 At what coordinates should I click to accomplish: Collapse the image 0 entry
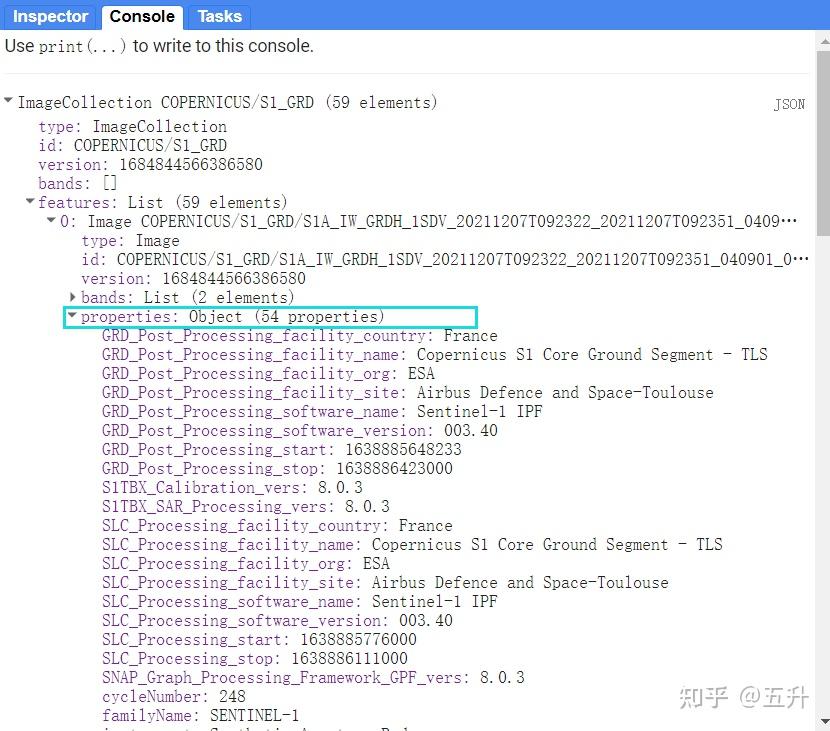point(51,220)
